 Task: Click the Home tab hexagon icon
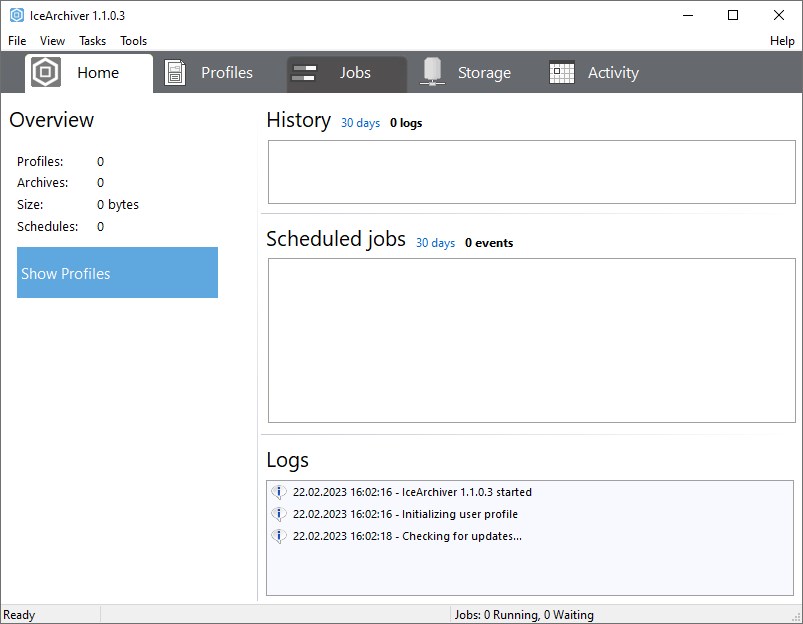(46, 72)
